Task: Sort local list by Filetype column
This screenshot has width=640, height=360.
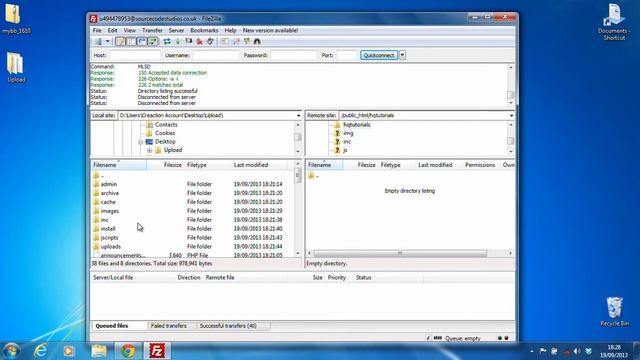Action: pos(197,165)
